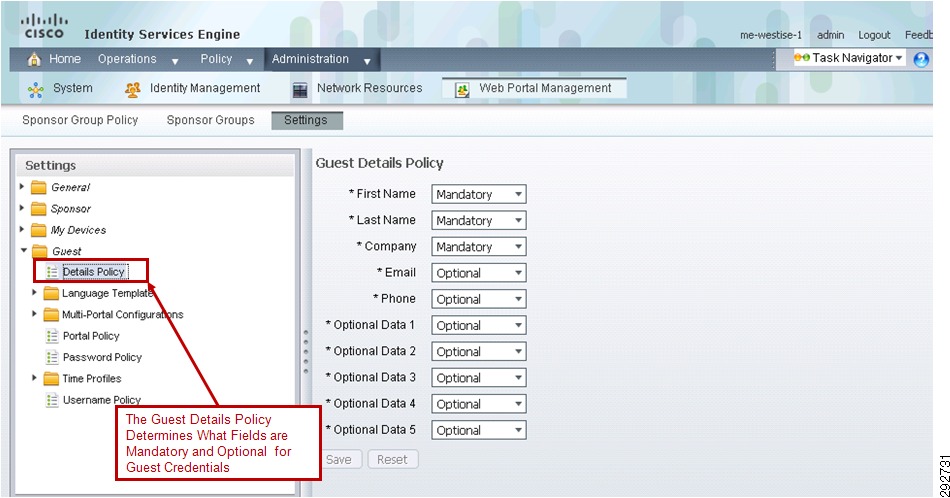Viewport: 950px width, 498px height.
Task: Expand the General tree node arrow
Action: tap(22, 187)
